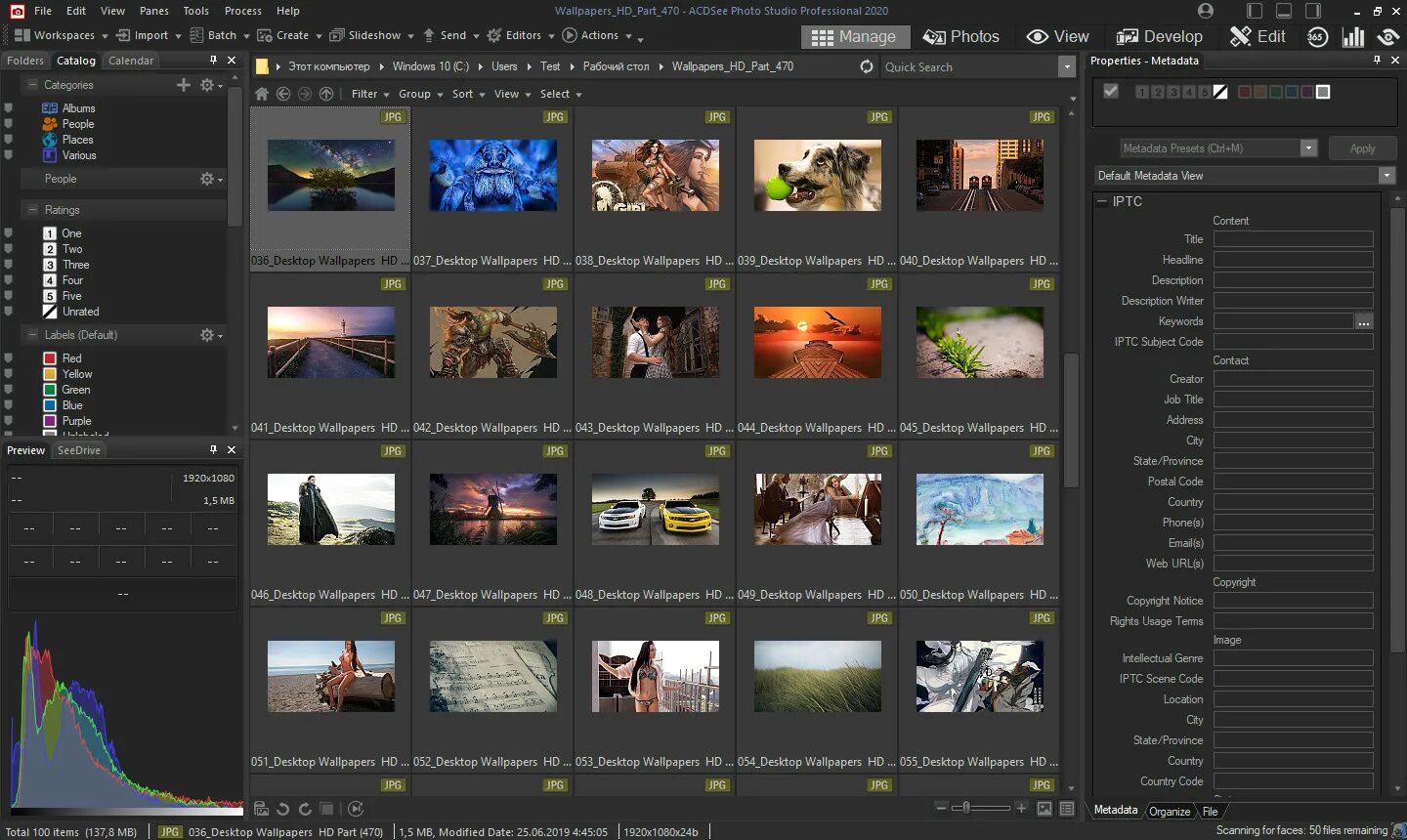Open the Dashboard bar-chart mode
Image resolution: width=1407 pixels, height=840 pixels.
click(x=1353, y=37)
